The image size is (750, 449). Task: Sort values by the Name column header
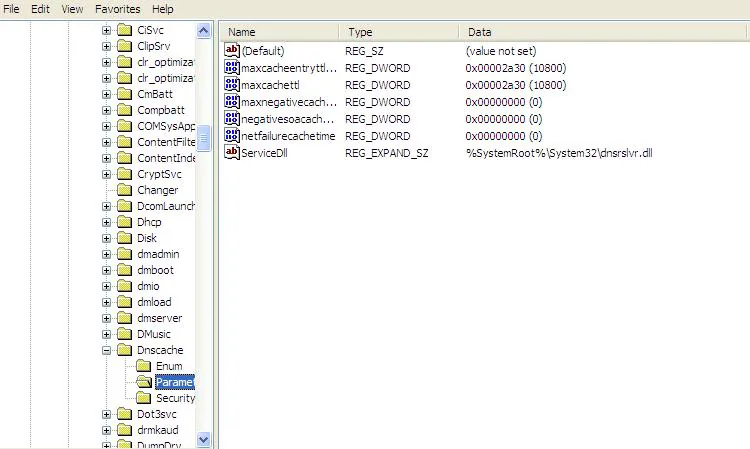[279, 32]
